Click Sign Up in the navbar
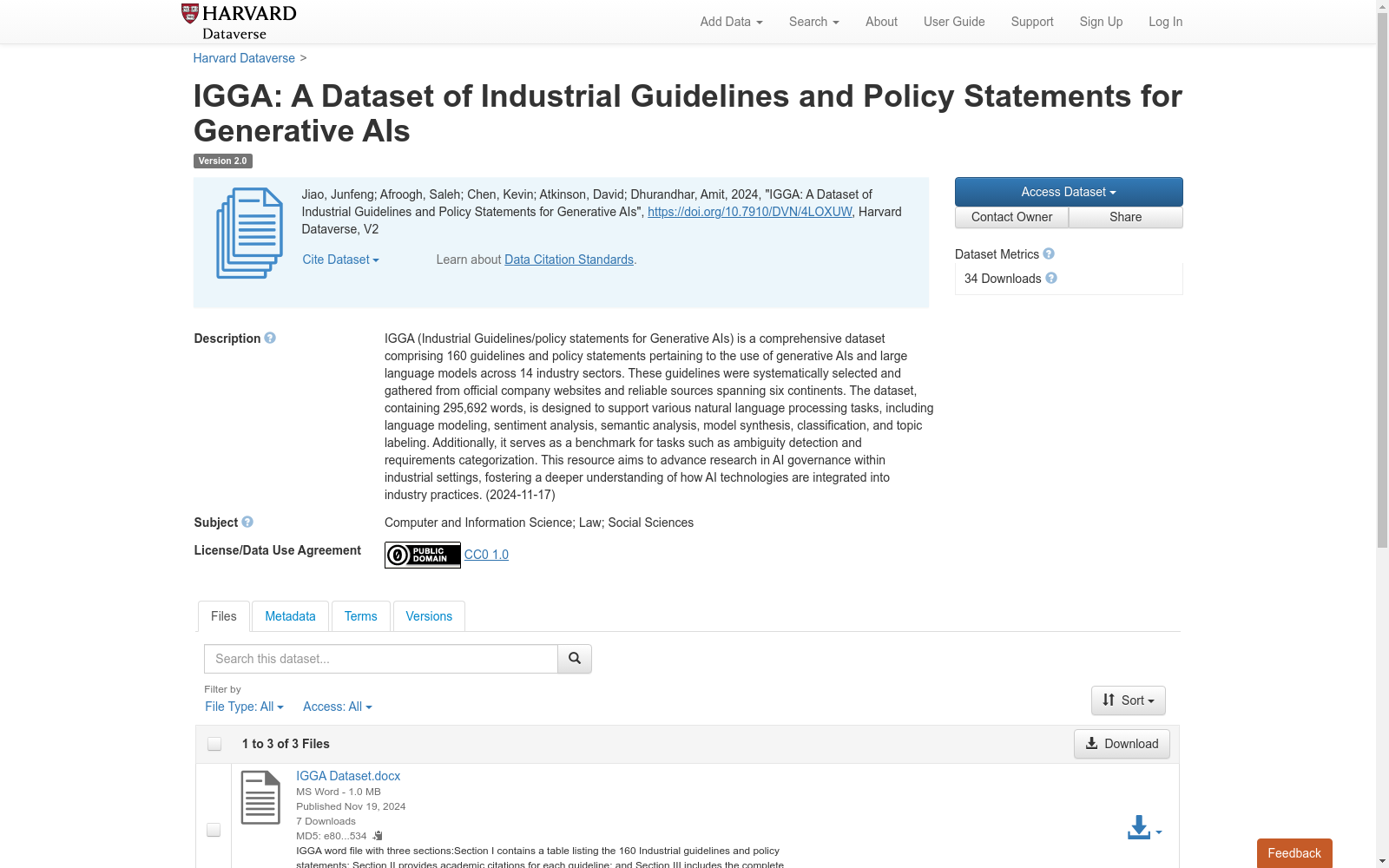Screen dimensions: 1389x868 click(1101, 22)
